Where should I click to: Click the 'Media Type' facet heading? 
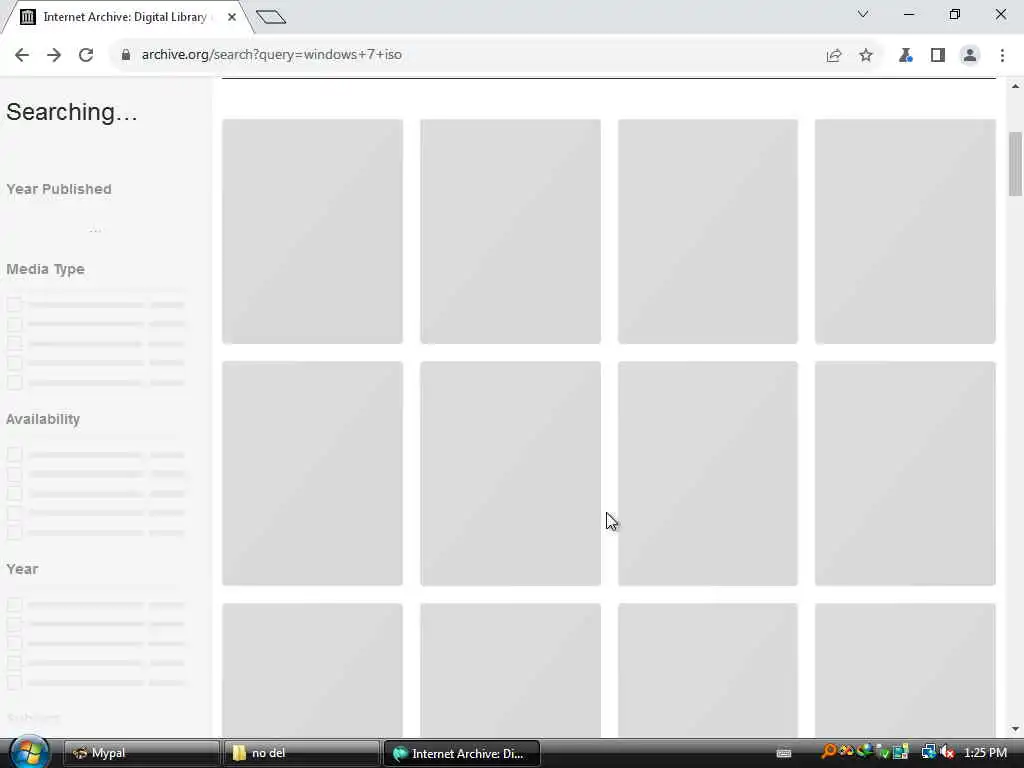(46, 269)
